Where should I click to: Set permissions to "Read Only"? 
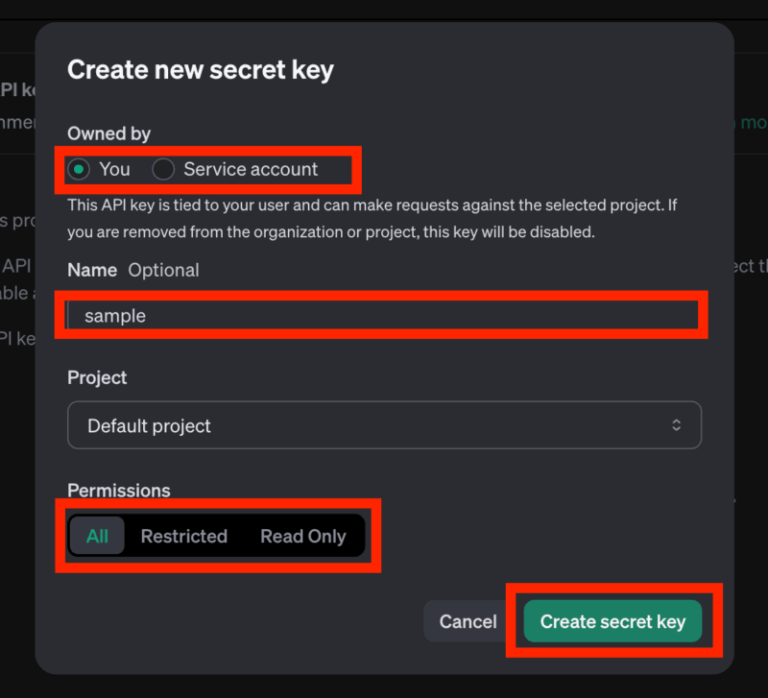(x=303, y=536)
